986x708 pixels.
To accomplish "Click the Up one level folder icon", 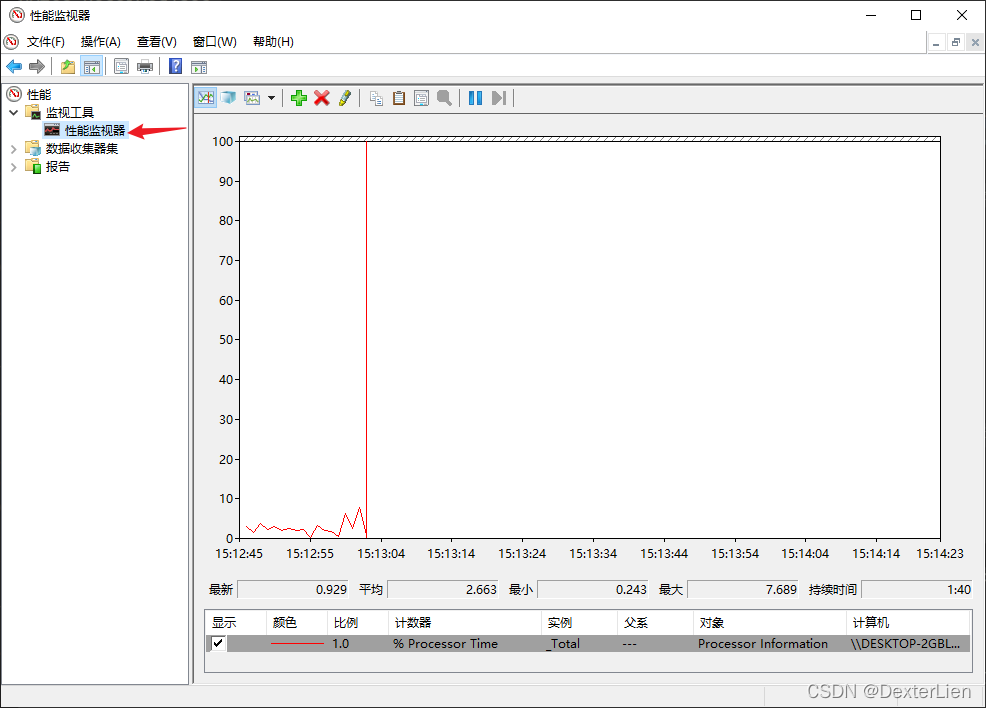I will click(x=67, y=66).
